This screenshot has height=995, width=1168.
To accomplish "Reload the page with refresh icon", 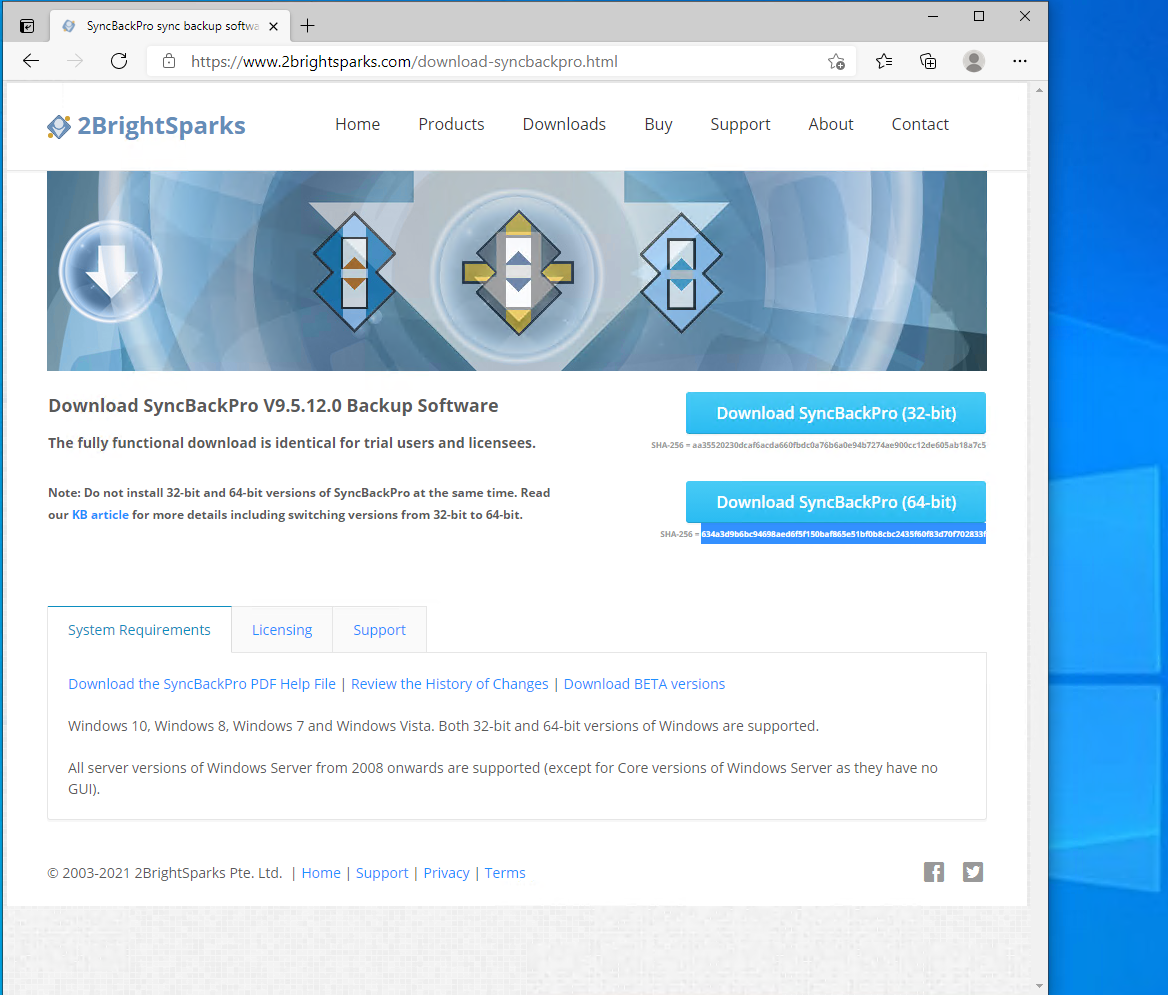I will click(x=118, y=61).
